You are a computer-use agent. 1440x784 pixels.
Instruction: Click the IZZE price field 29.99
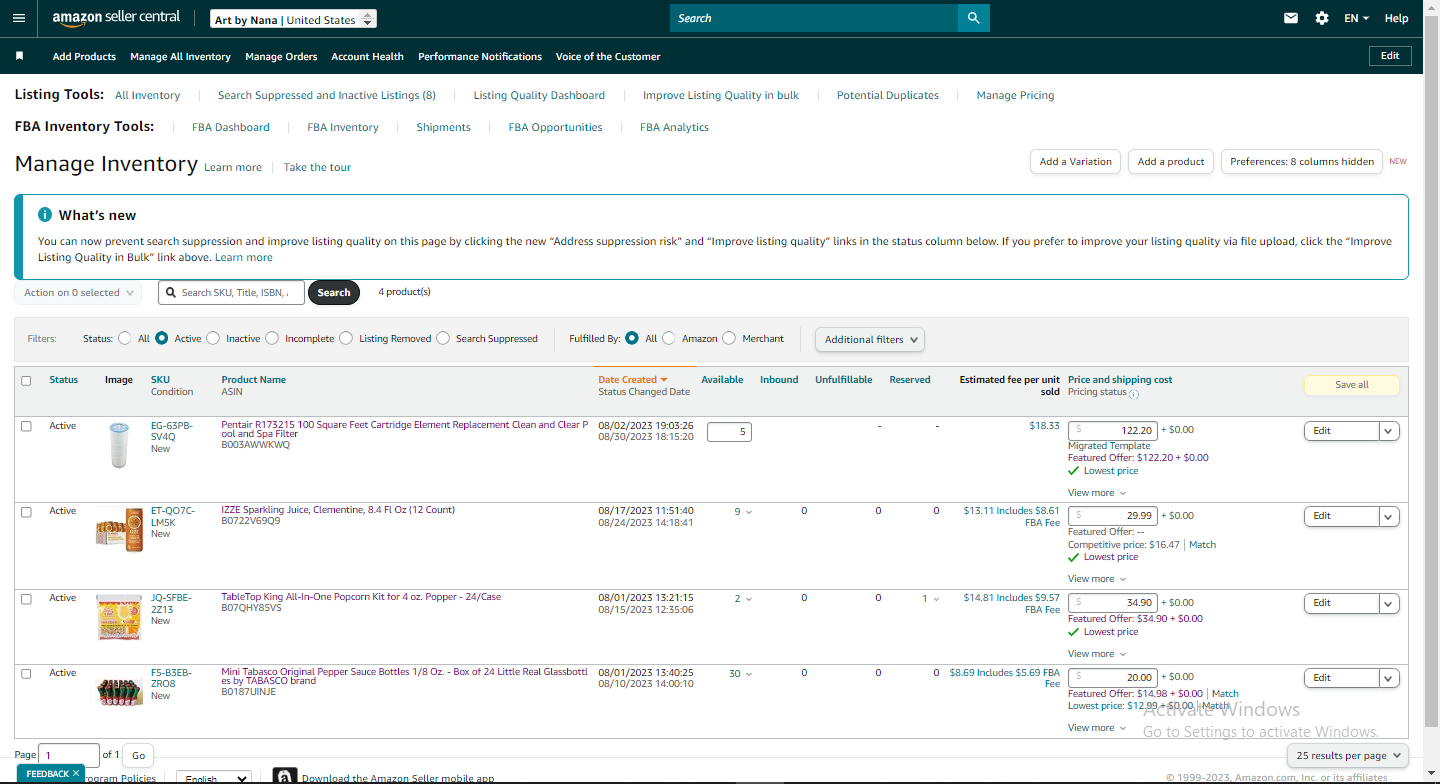click(x=1113, y=516)
